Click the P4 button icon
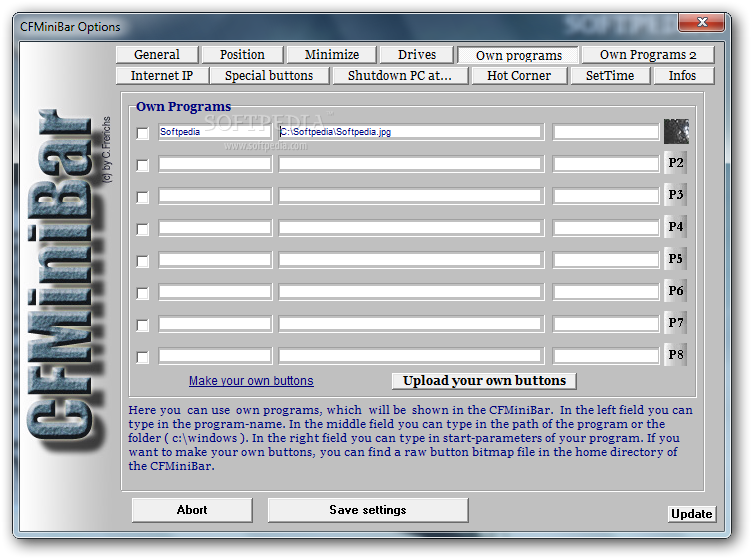Screen dimensions: 752x559 [x=675, y=226]
